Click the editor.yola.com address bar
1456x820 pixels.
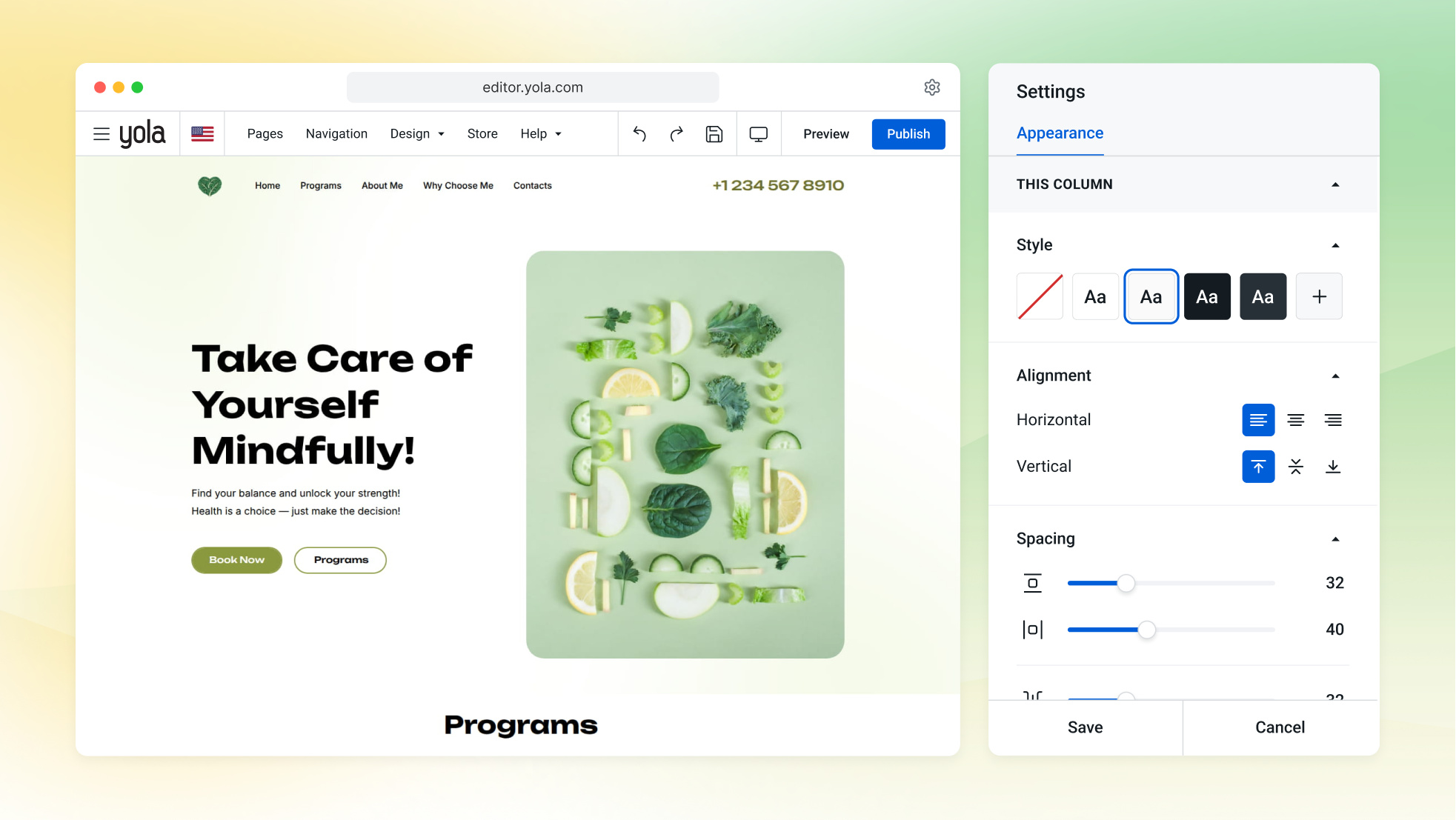533,87
